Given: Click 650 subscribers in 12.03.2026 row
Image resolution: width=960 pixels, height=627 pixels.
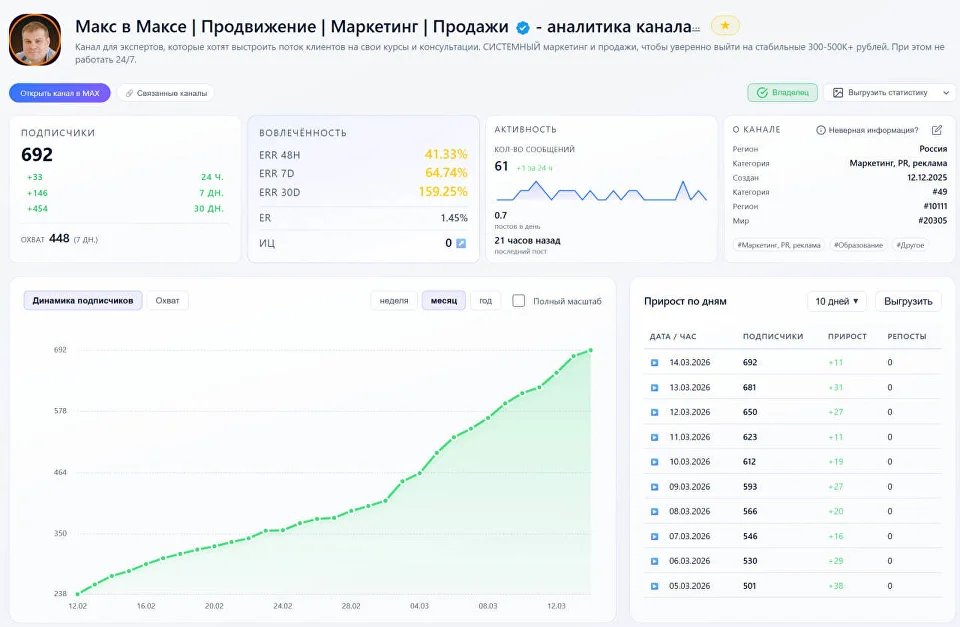Looking at the screenshot, I should (750, 412).
